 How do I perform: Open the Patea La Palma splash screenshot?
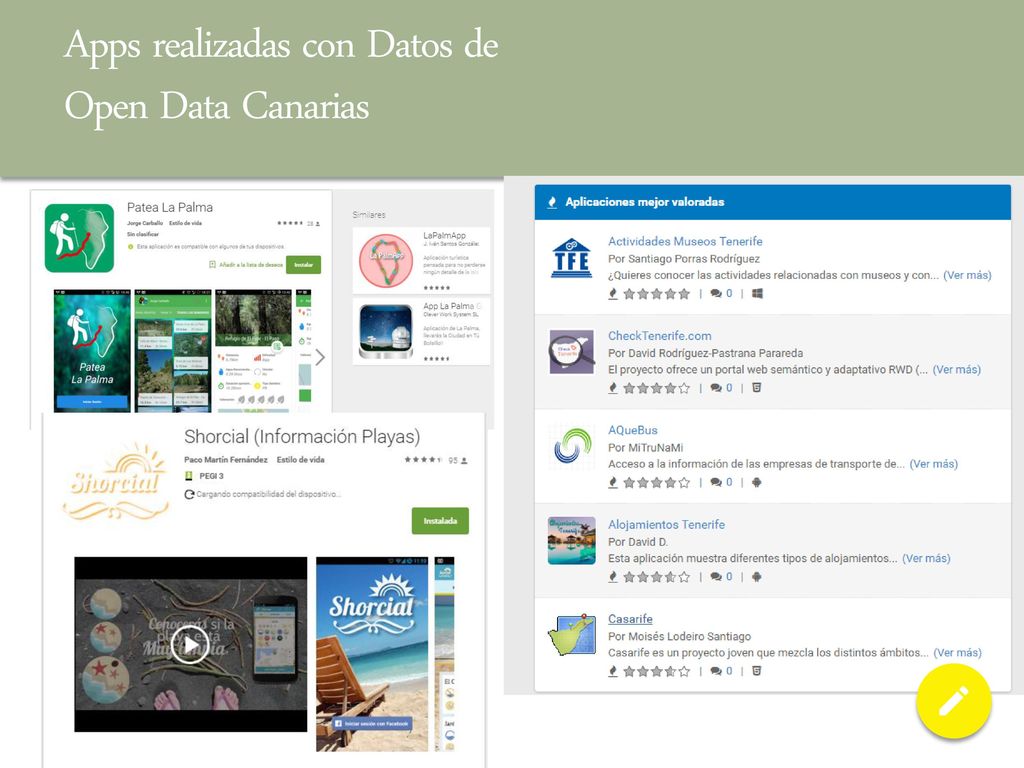tap(92, 351)
